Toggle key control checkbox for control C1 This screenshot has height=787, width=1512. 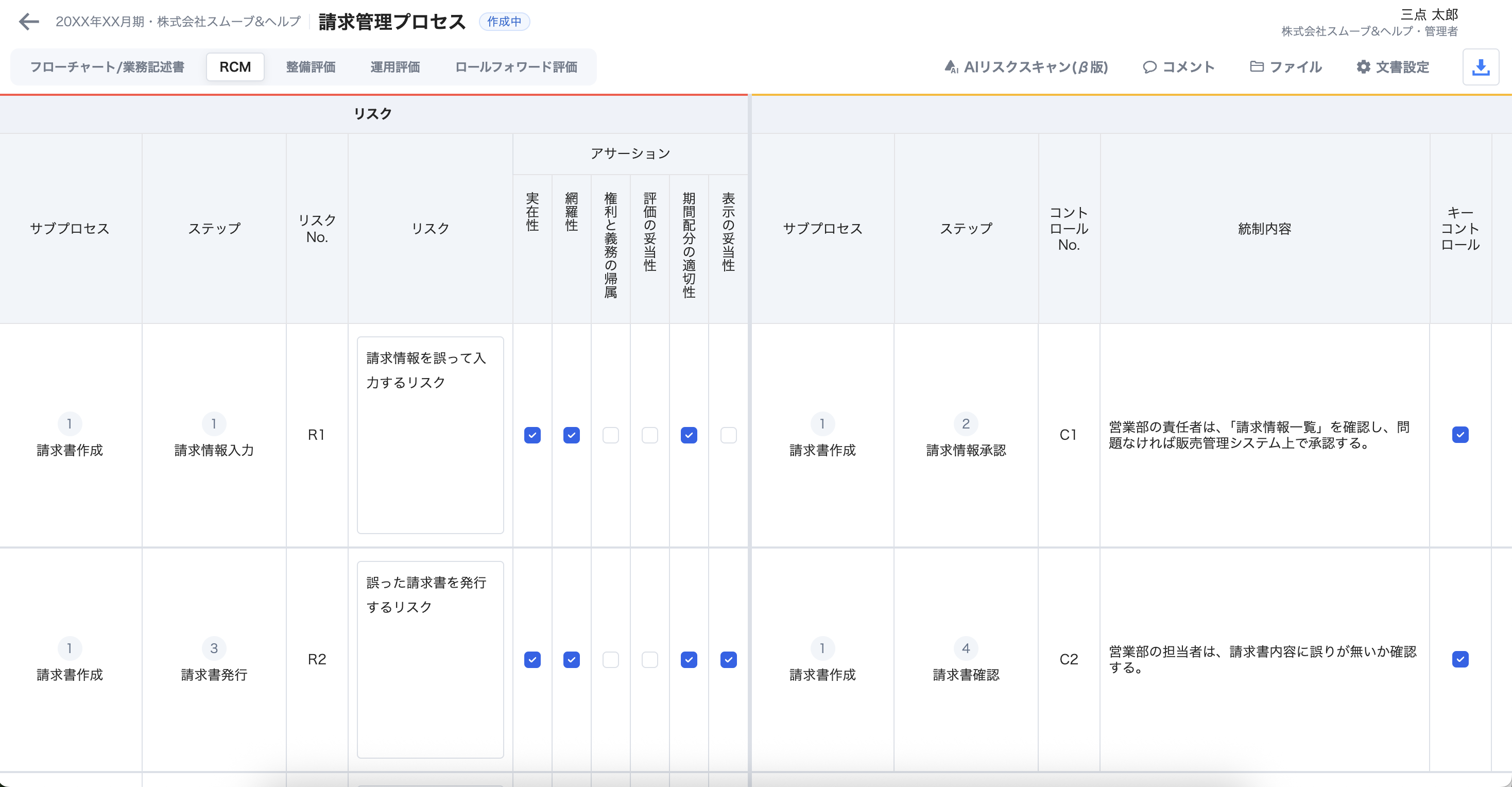point(1461,434)
